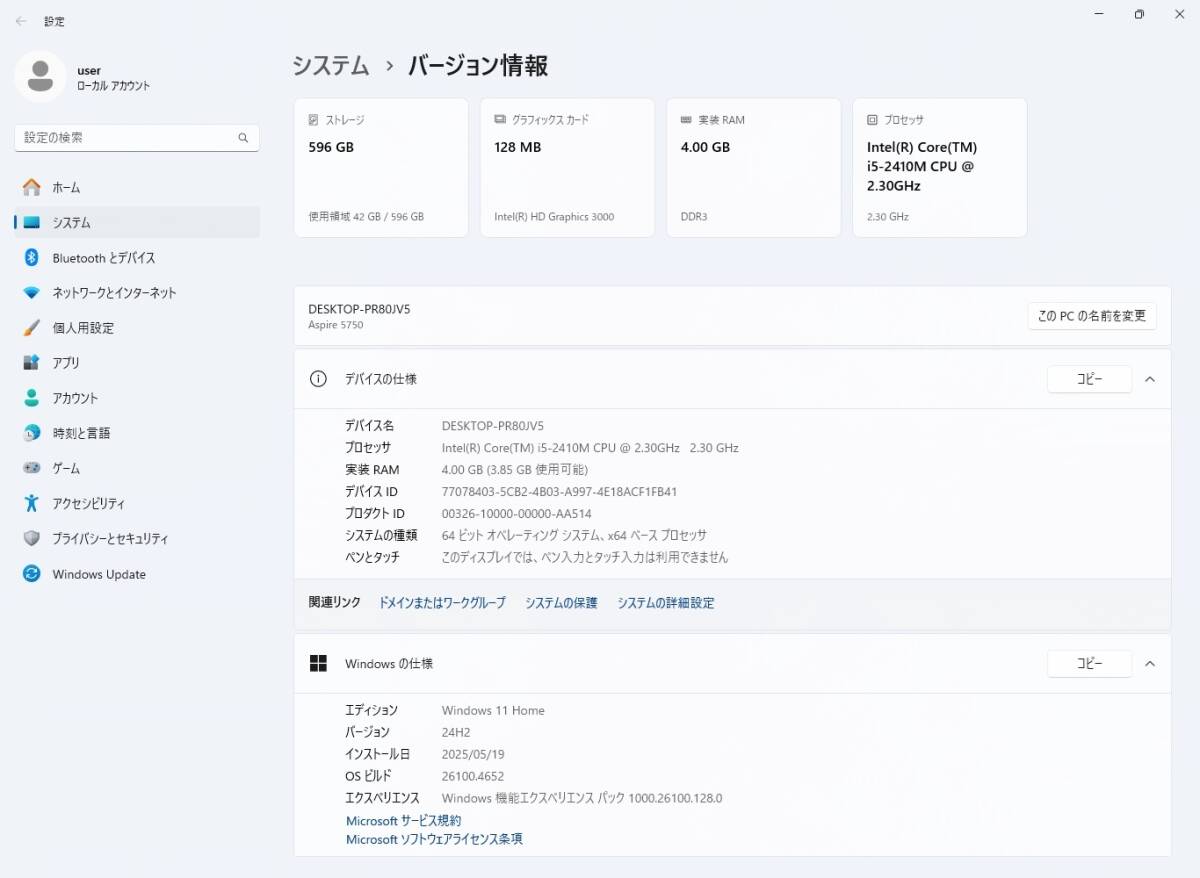The height and width of the screenshot is (878, 1200).
Task: Select Bluetooth とデバイス in sidebar
Action: click(x=137, y=258)
